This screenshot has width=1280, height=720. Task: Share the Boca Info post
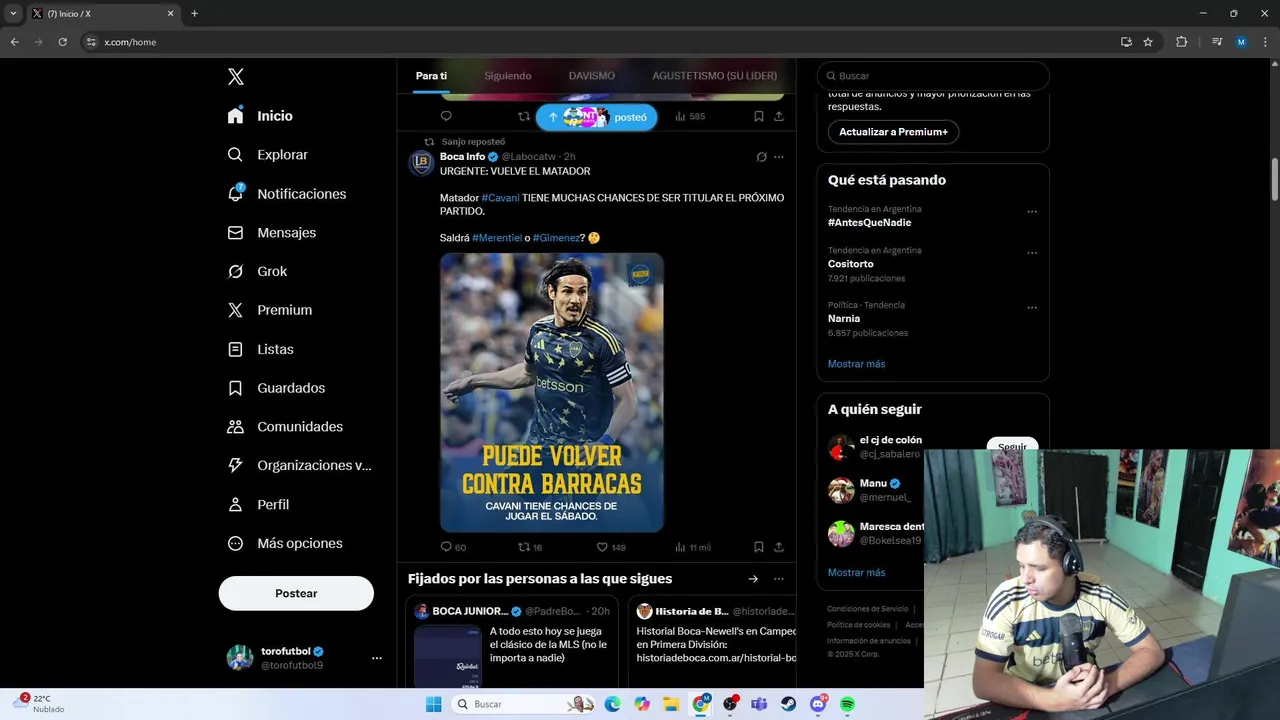(779, 547)
